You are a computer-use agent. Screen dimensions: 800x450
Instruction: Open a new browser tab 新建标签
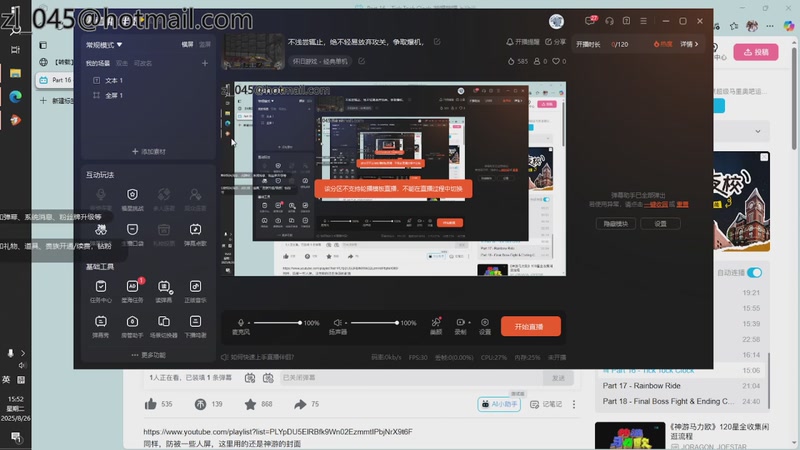[56, 101]
